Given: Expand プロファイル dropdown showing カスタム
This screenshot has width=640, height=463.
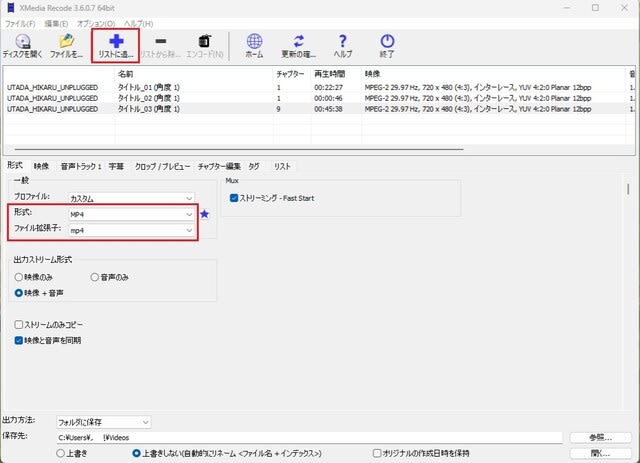Looking at the screenshot, I should click(x=131, y=198).
